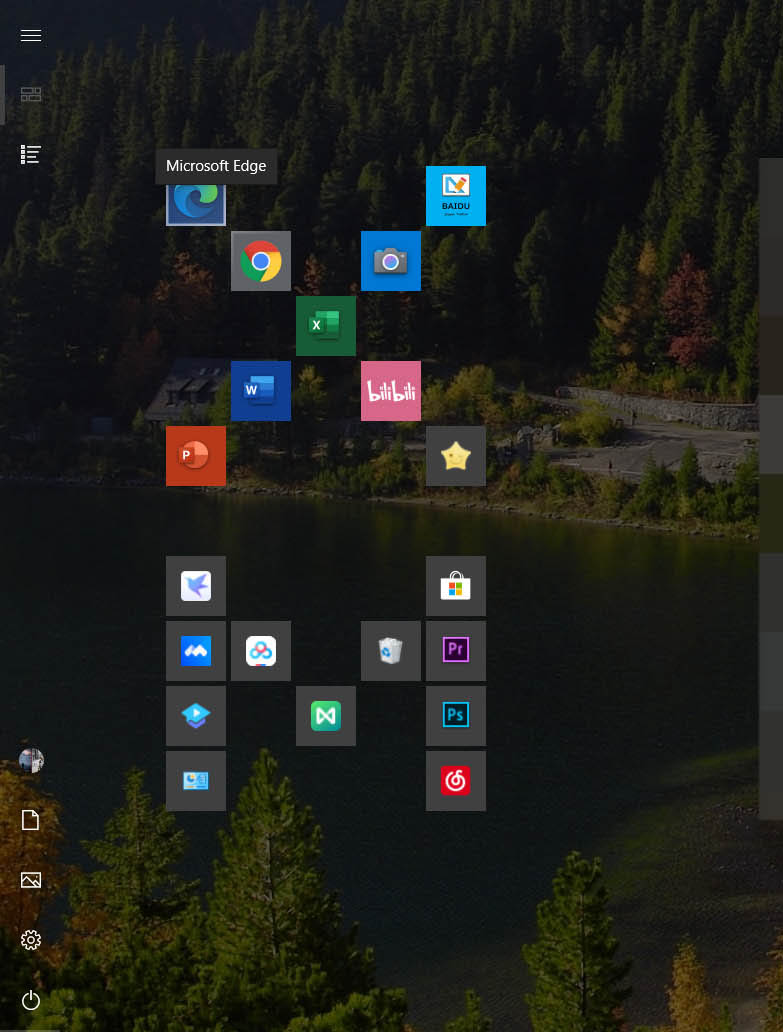Open the Control Panel tile
The width and height of the screenshot is (783, 1032).
coord(195,781)
